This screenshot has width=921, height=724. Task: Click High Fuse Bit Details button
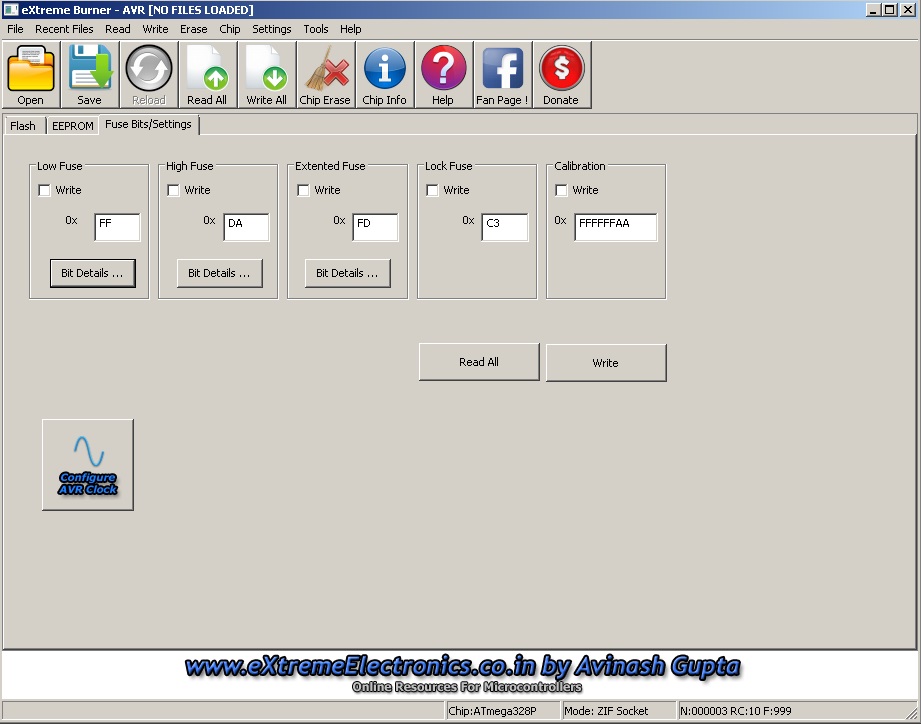pyautogui.click(x=220, y=273)
